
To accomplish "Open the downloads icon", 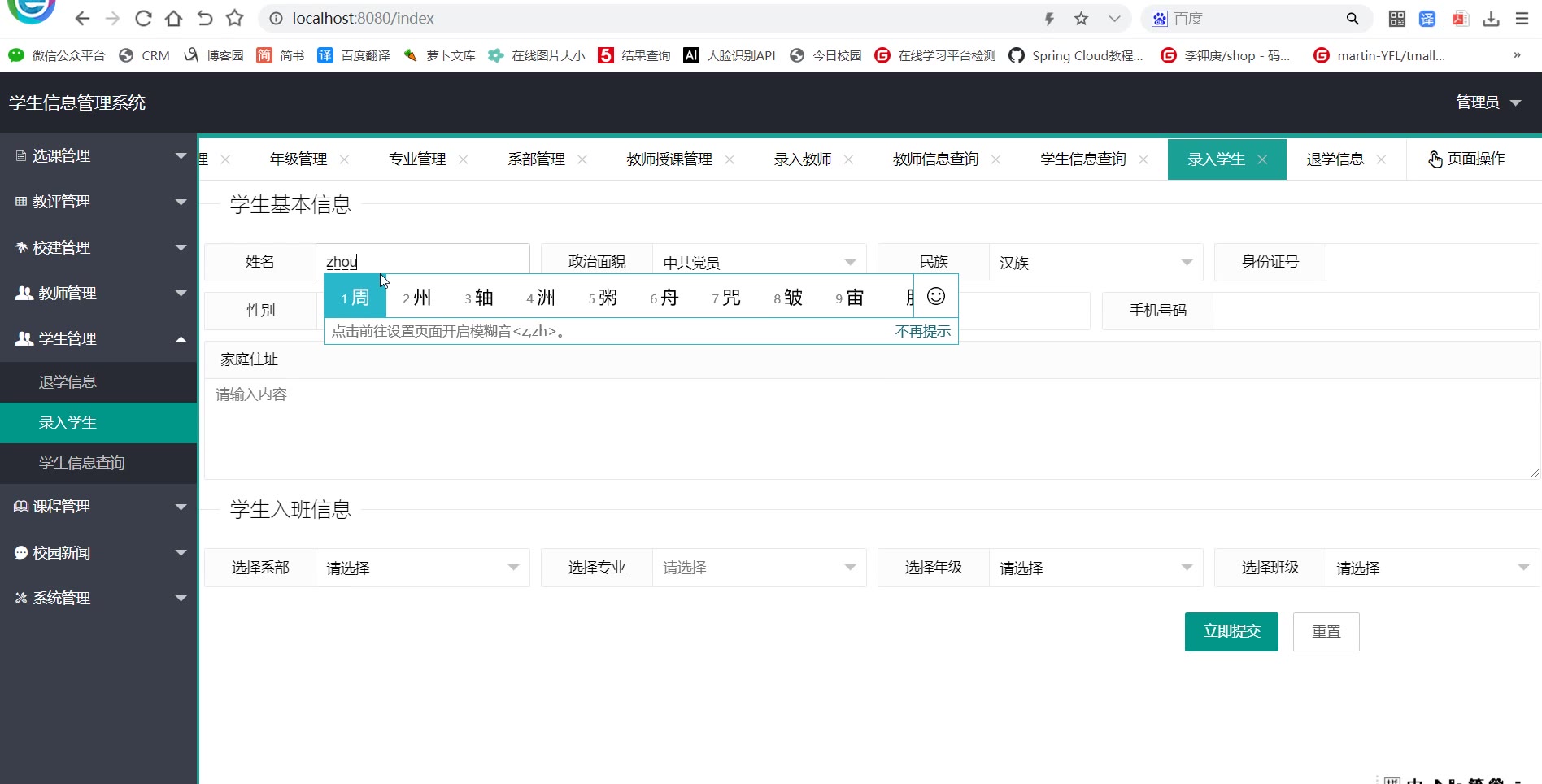I will tap(1491, 19).
